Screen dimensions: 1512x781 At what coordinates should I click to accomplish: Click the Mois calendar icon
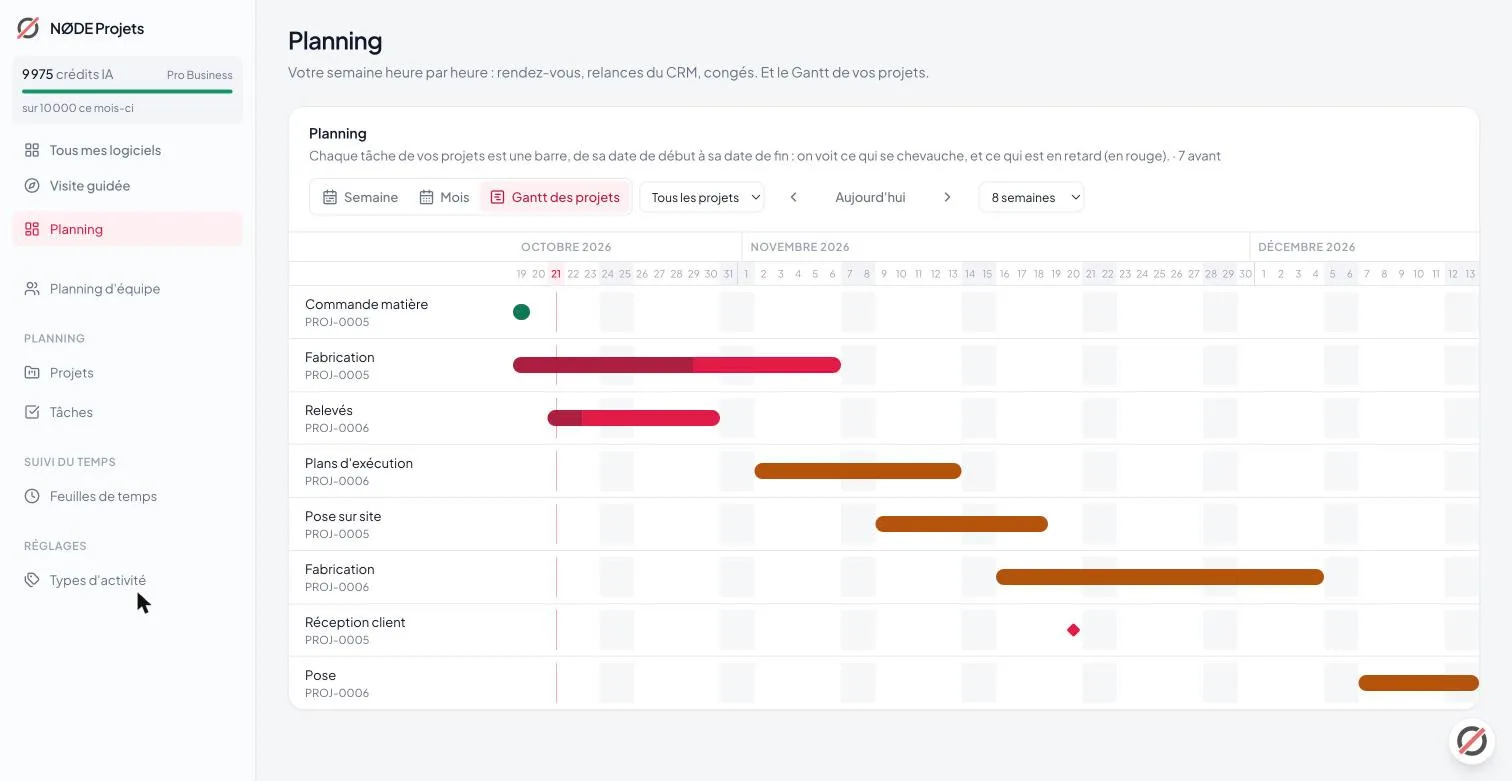click(x=426, y=197)
